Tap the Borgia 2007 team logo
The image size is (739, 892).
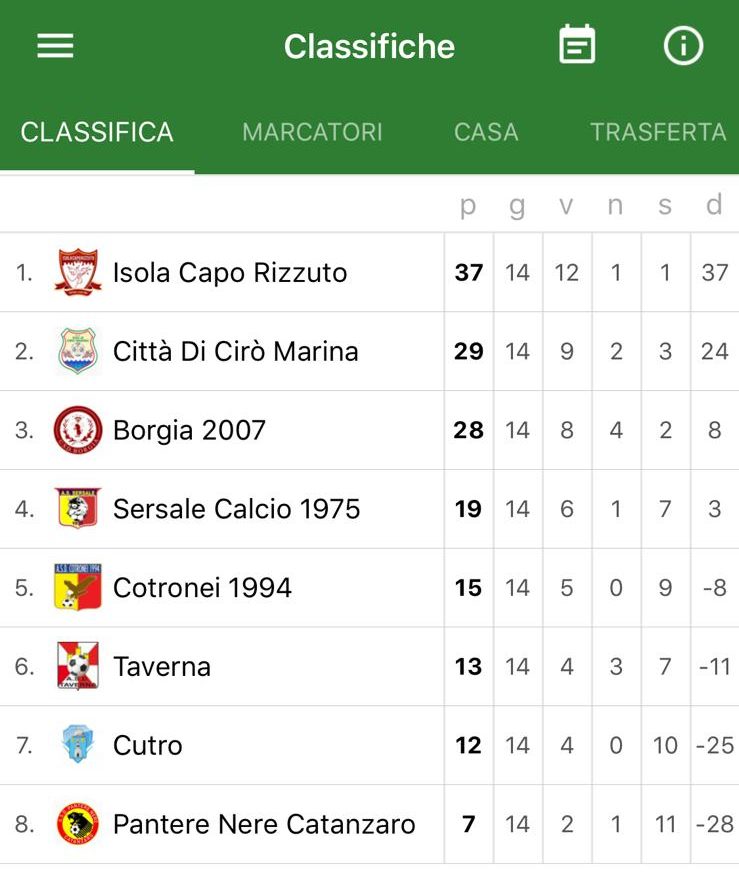click(78, 430)
